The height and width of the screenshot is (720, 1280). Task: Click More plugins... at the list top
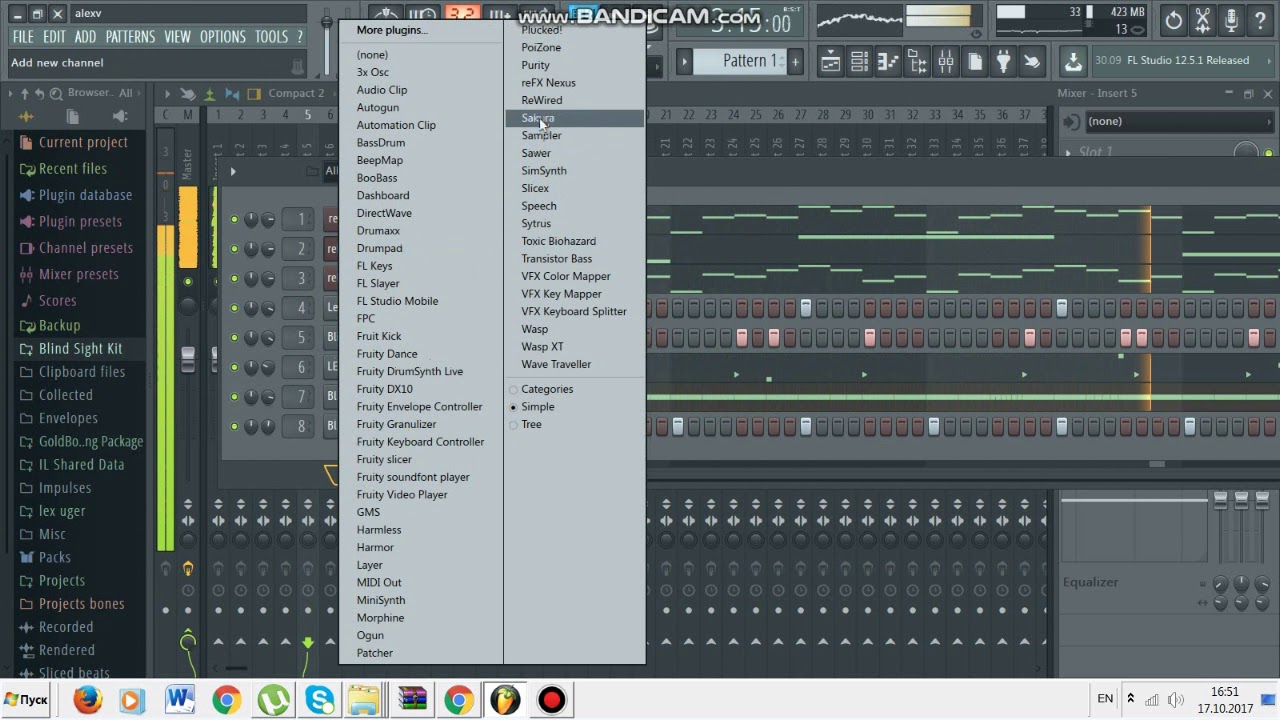391,30
